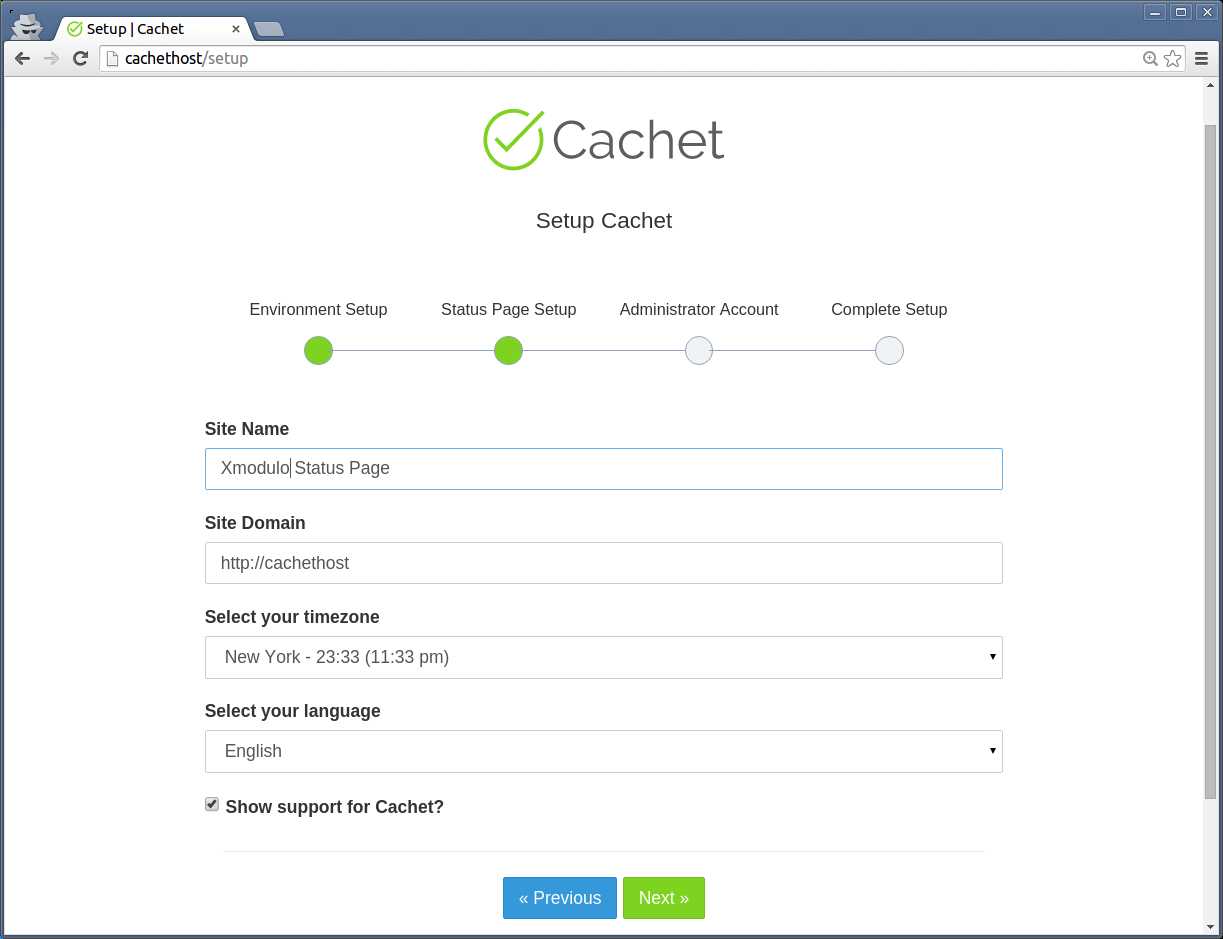The image size is (1223, 939).
Task: Click the Administrator Account step label
Action: tap(699, 309)
